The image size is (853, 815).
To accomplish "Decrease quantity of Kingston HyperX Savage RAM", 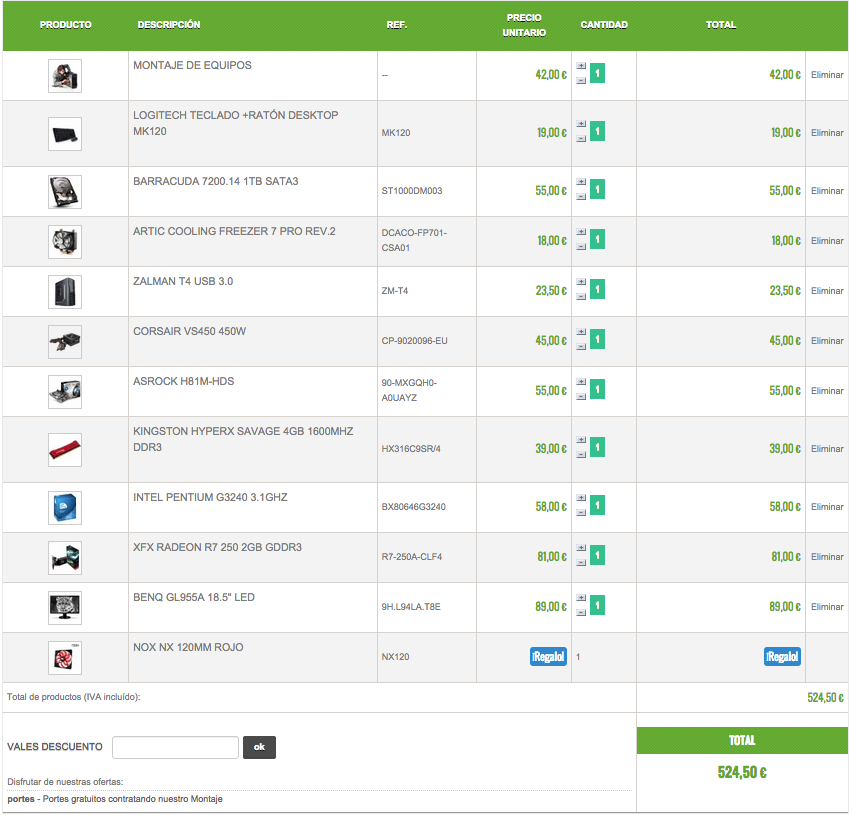I will point(581,455).
